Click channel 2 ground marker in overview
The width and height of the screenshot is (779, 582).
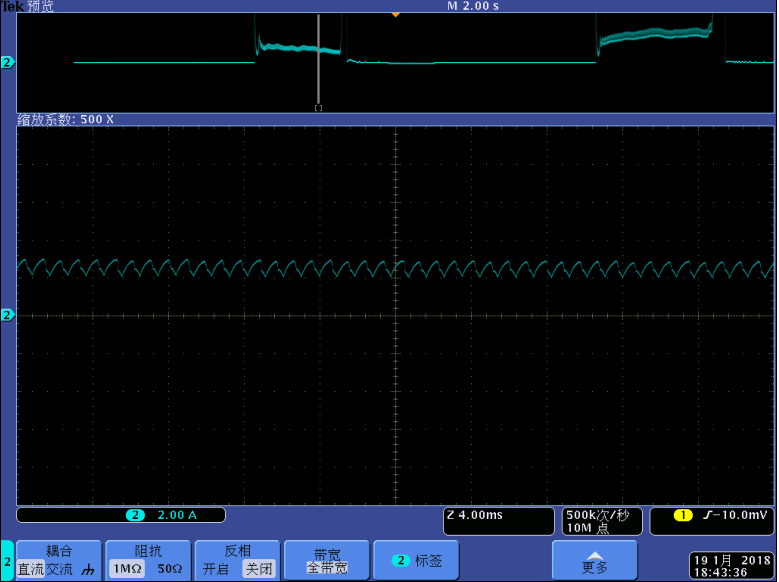pyautogui.click(x=8, y=62)
